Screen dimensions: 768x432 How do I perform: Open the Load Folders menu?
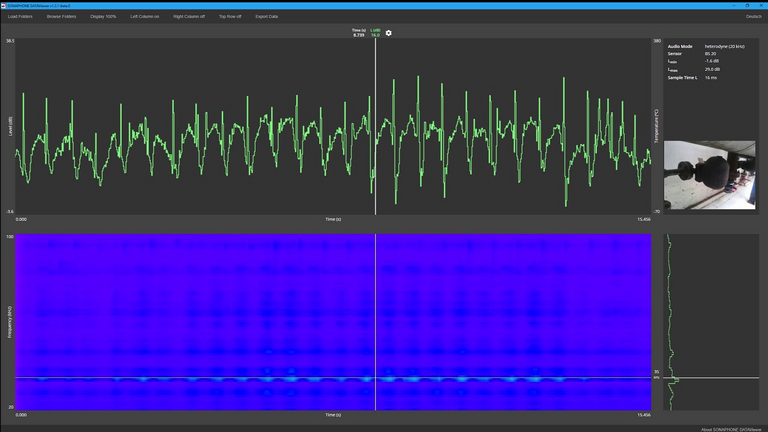click(20, 17)
